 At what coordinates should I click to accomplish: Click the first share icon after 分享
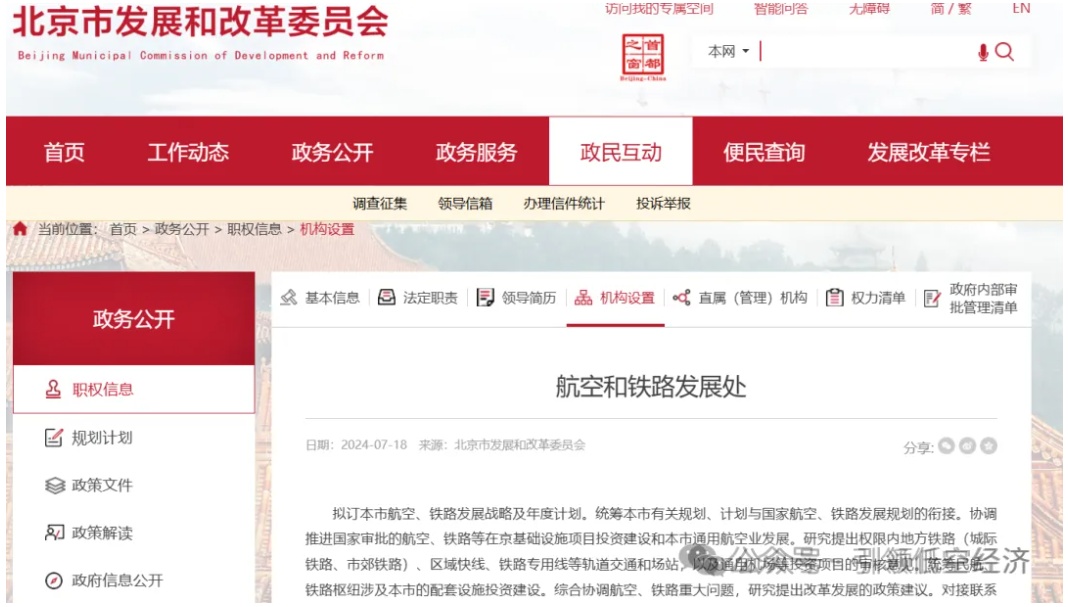[x=946, y=446]
